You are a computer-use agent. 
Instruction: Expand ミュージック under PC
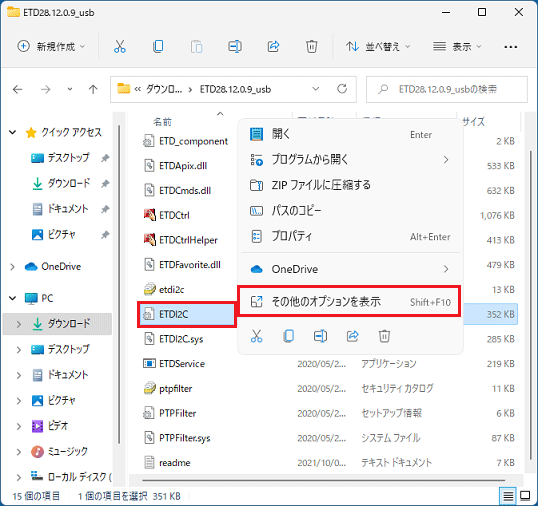click(x=19, y=452)
